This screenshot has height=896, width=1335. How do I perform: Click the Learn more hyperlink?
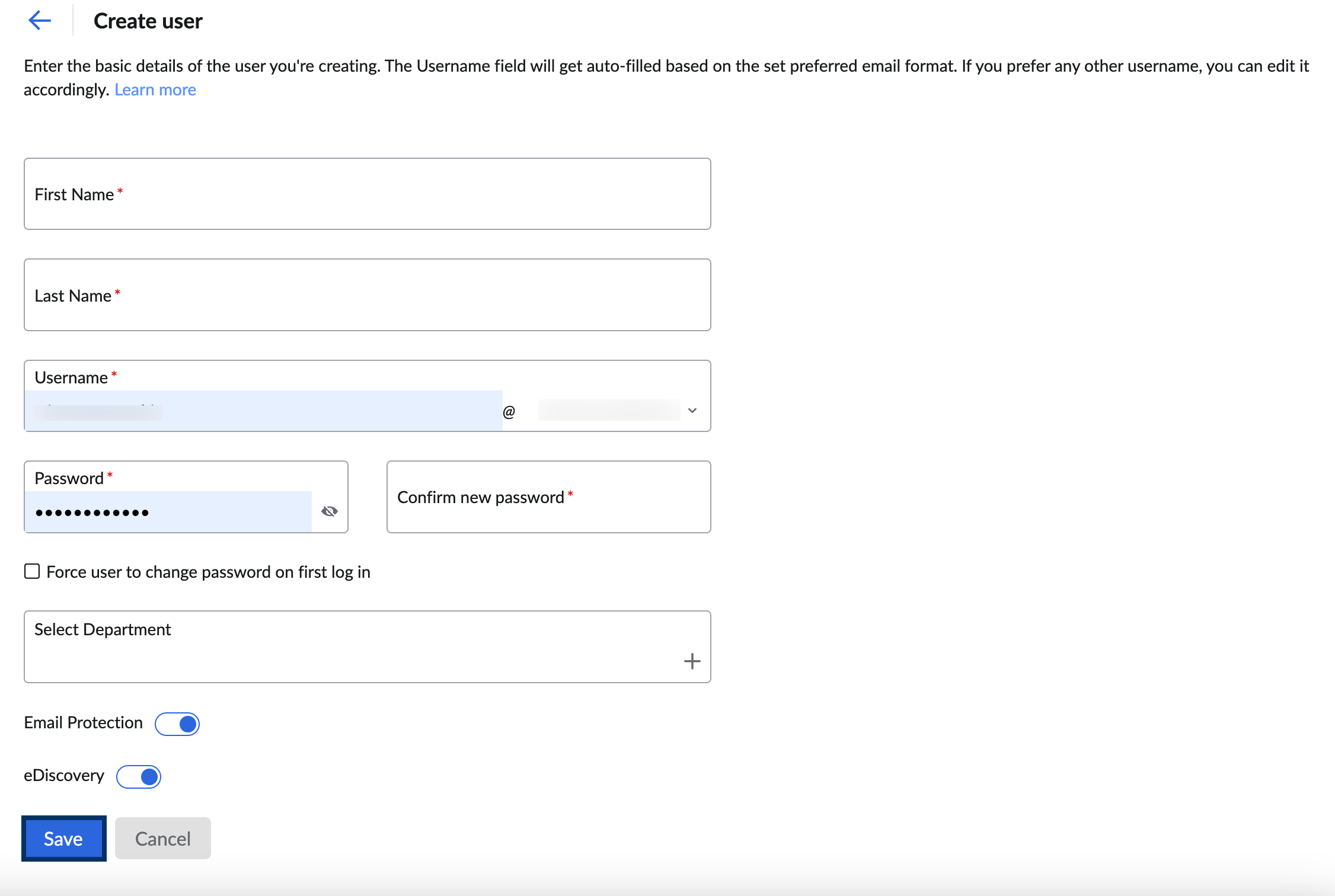coord(156,89)
